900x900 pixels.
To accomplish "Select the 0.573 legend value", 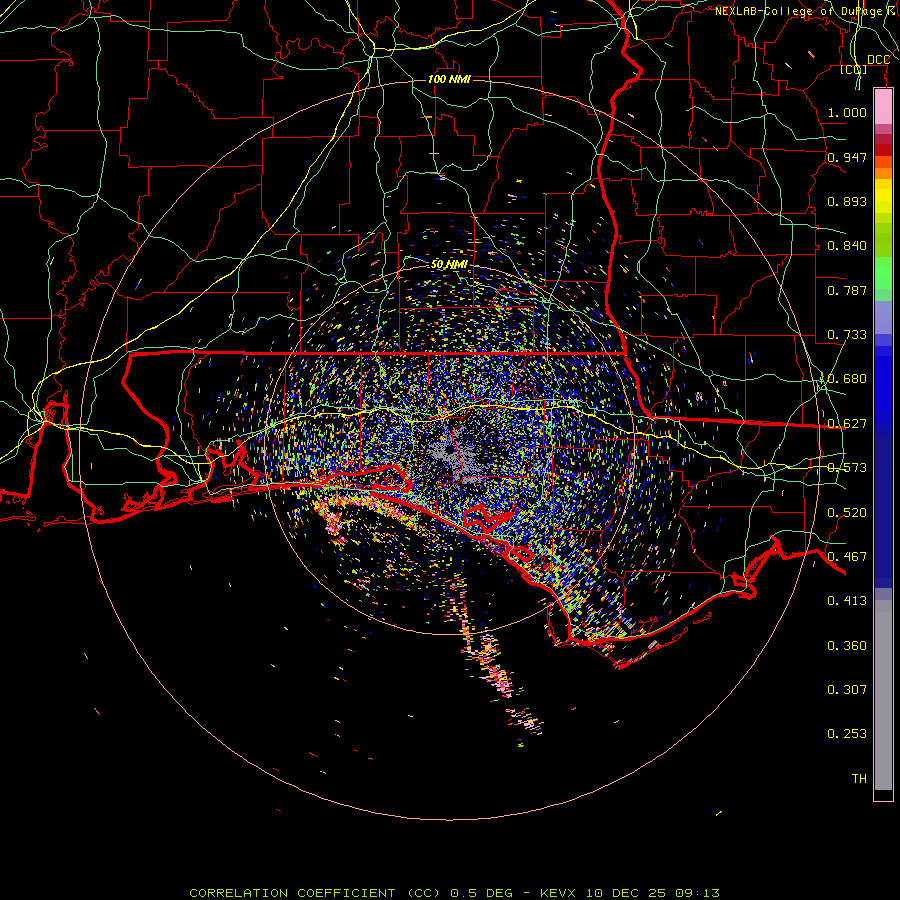I will pyautogui.click(x=847, y=468).
